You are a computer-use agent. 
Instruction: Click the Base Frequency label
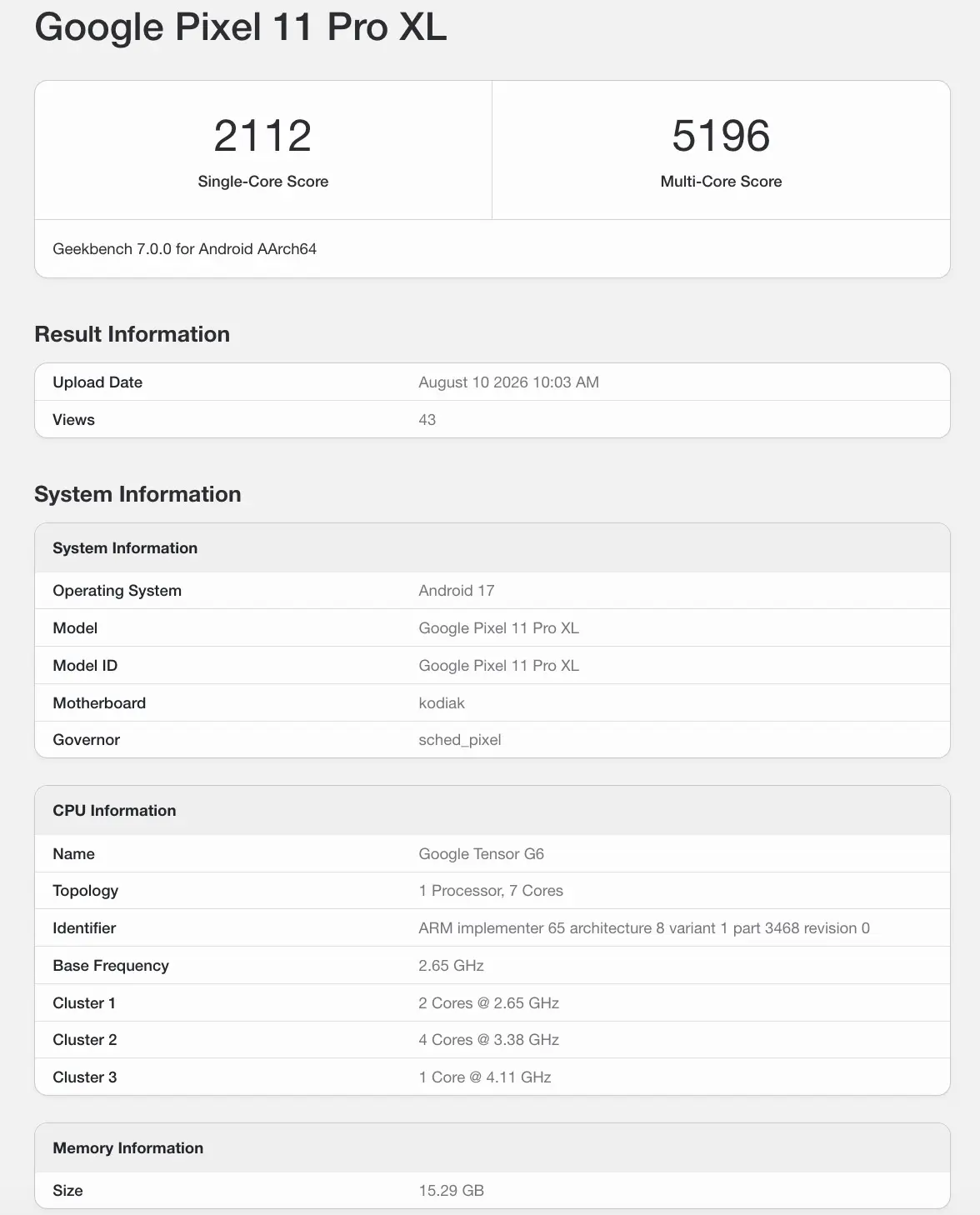click(x=111, y=966)
